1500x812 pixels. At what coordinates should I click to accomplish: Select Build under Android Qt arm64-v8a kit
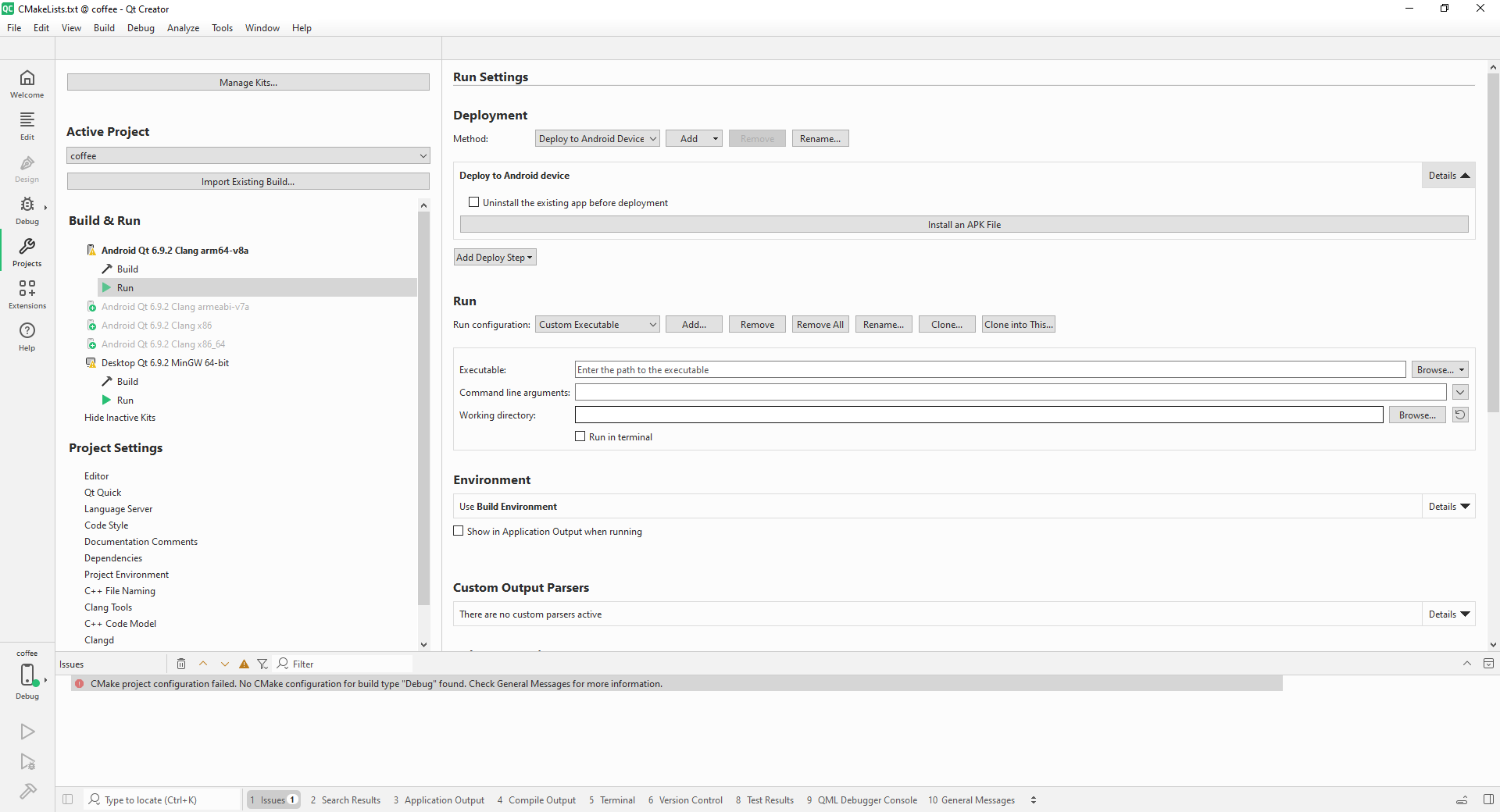(127, 269)
